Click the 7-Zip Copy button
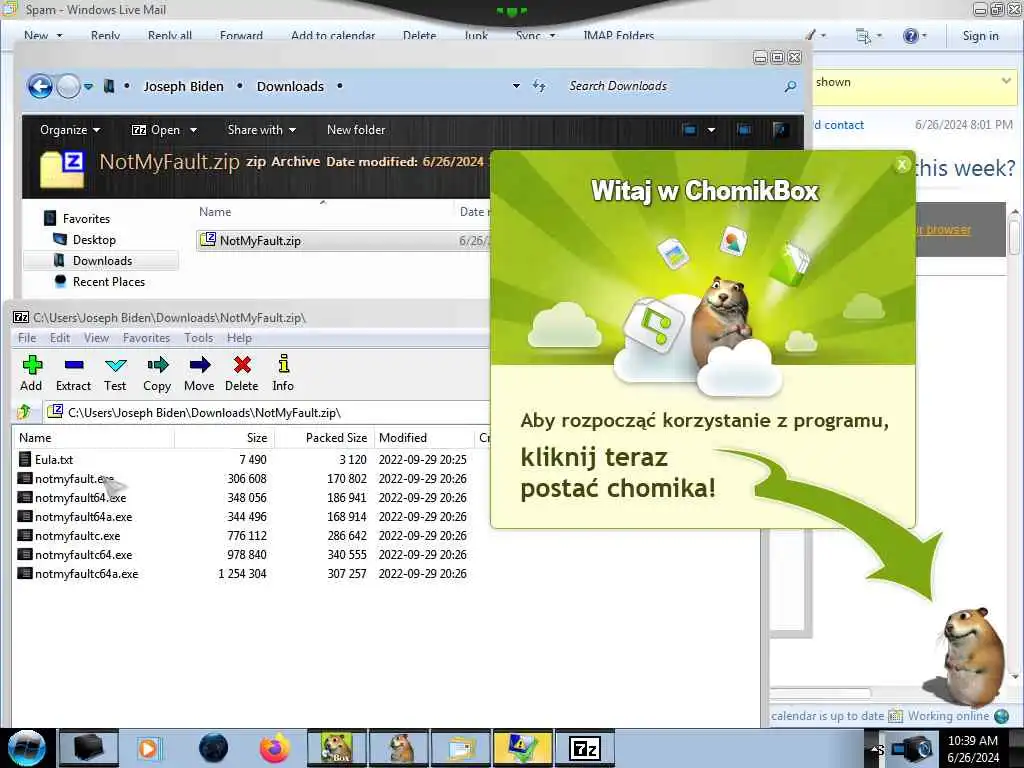Viewport: 1024px width, 768px height. pyautogui.click(x=157, y=374)
